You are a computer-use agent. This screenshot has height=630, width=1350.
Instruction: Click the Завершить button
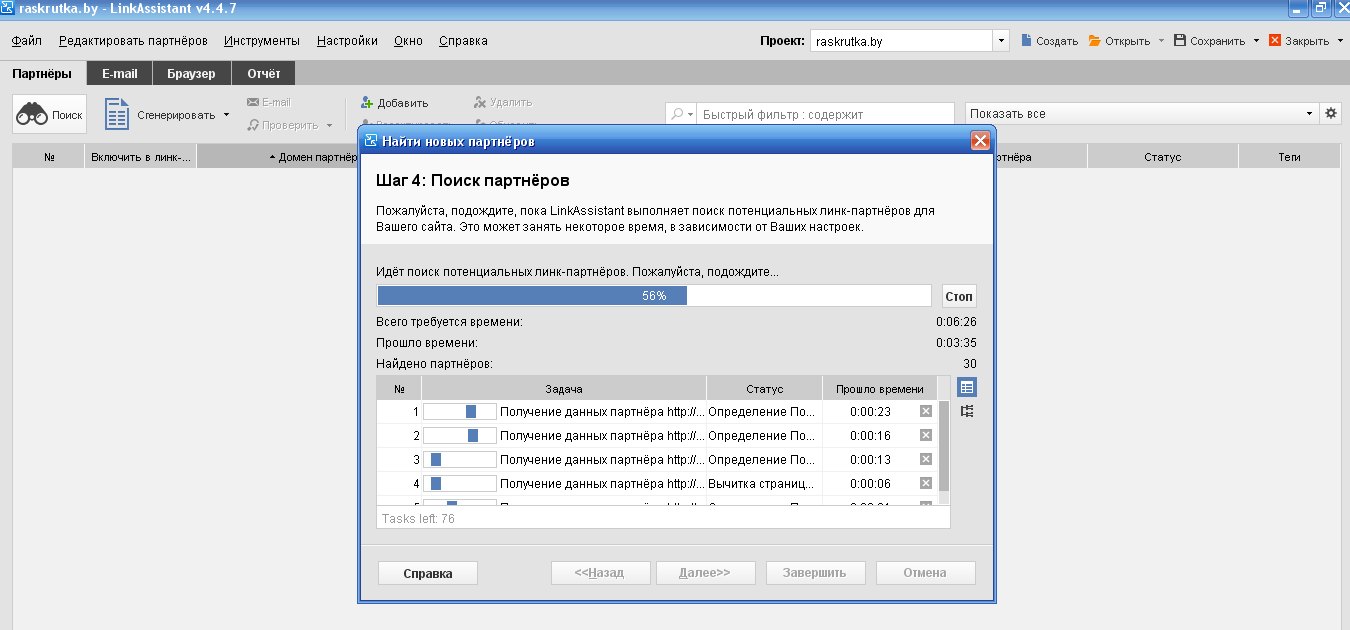tap(814, 573)
